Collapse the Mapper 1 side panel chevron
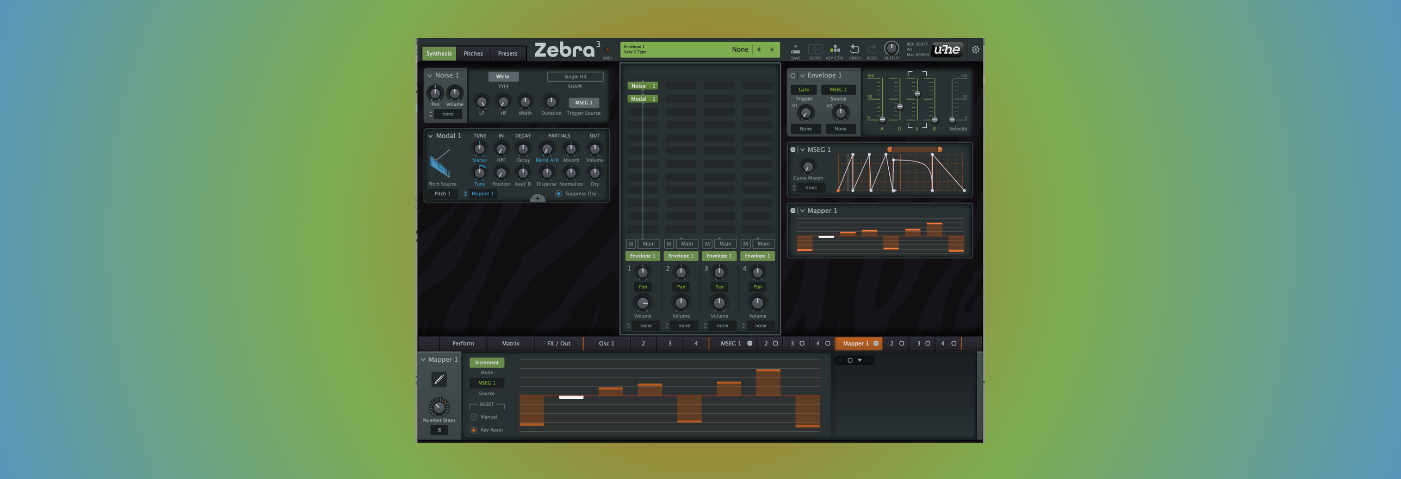 [x=802, y=211]
